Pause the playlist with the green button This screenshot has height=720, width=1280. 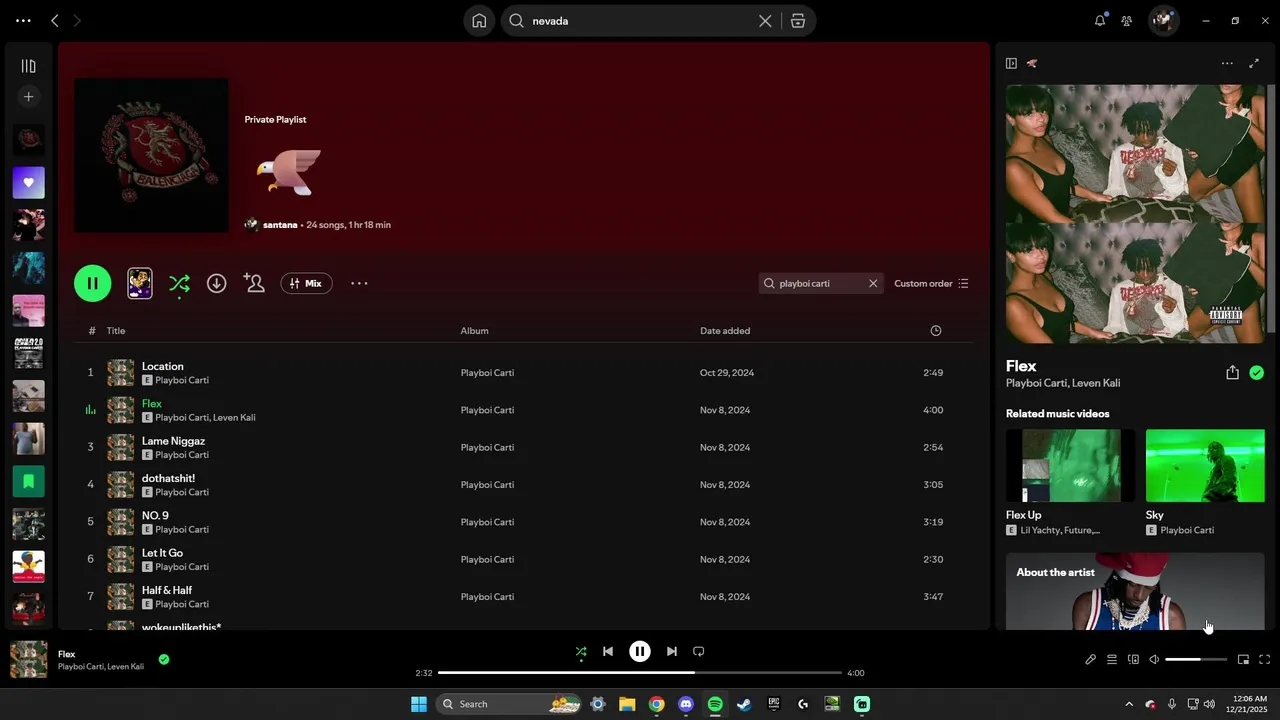[x=92, y=283]
